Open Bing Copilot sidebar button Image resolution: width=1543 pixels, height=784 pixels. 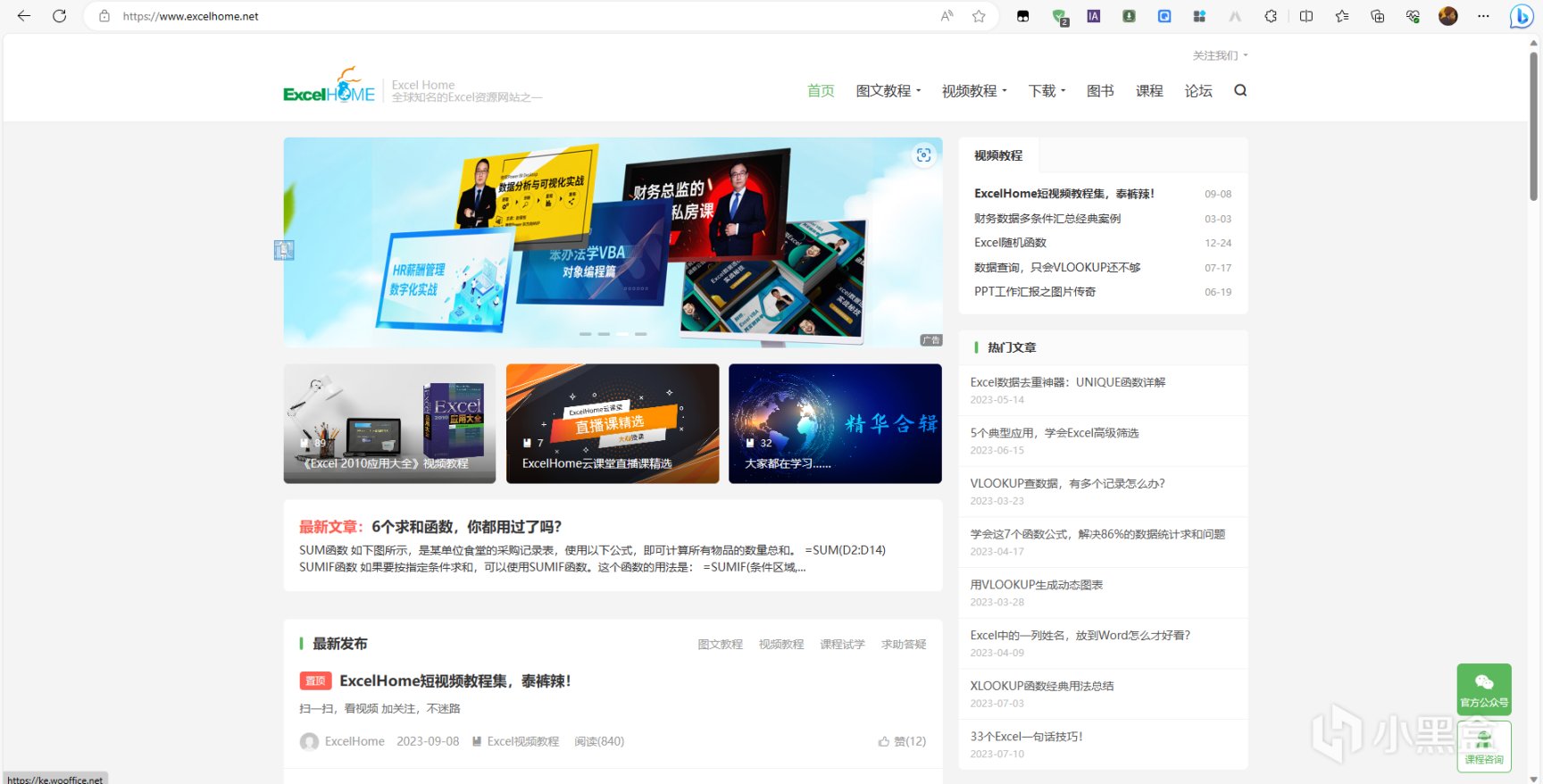(x=1522, y=16)
